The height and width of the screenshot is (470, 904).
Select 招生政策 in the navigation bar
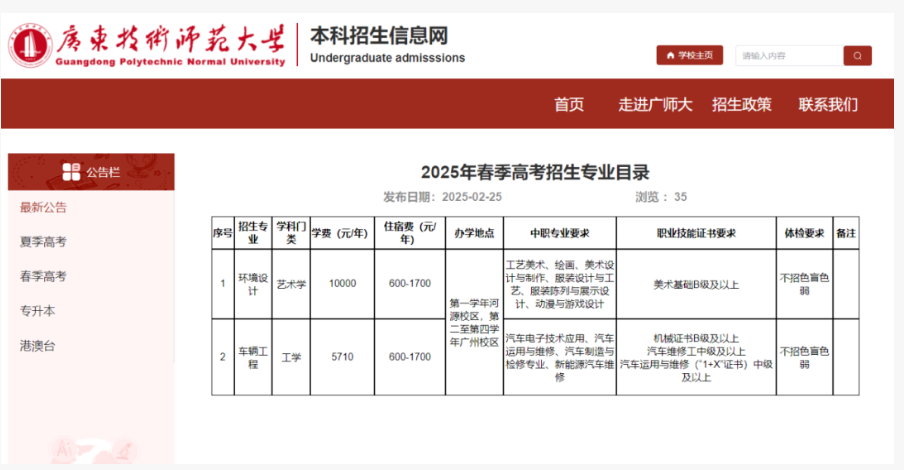[x=741, y=104]
